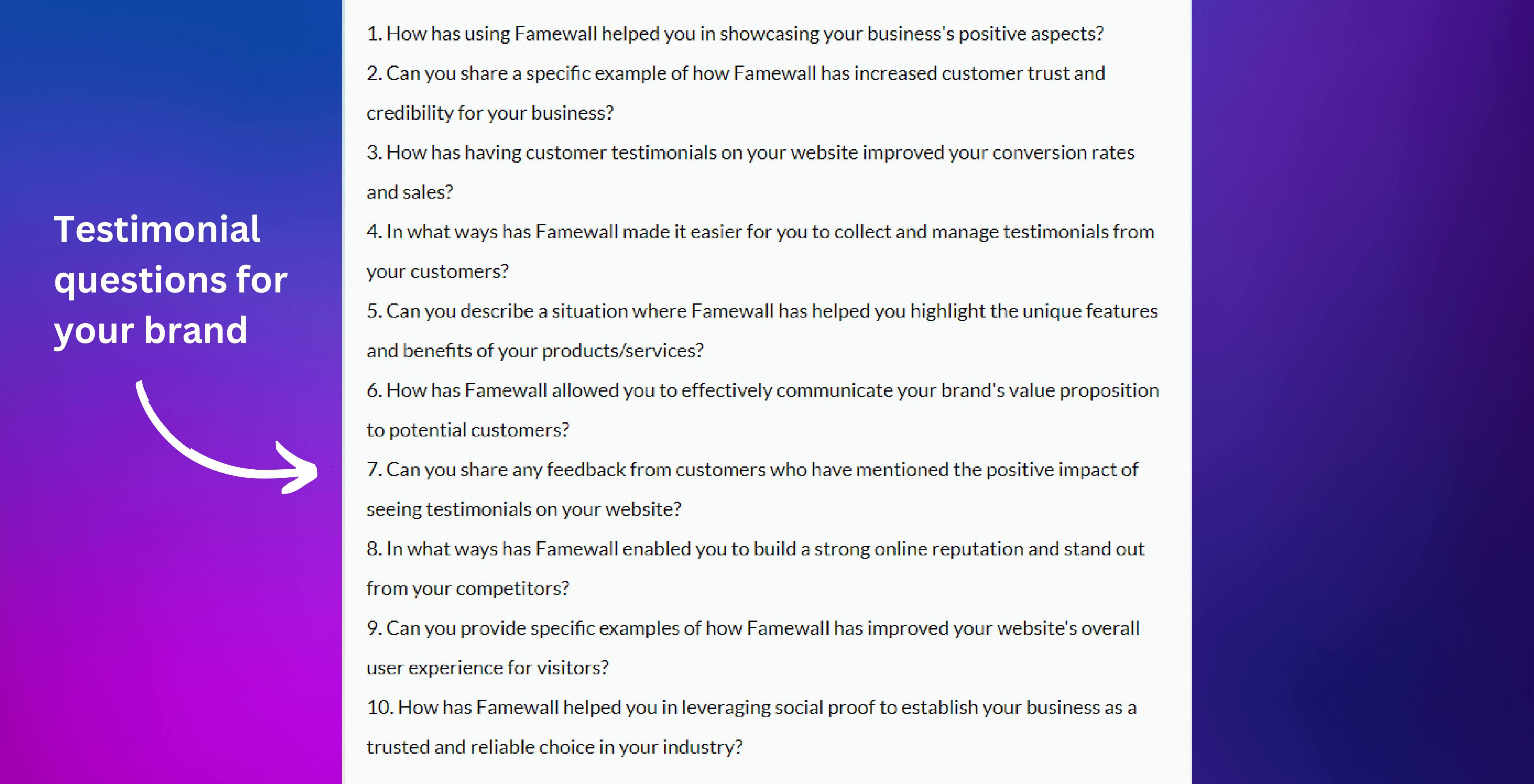Click the 'Testimonial questions for your brand' heading
Viewport: 1534px width, 784px height.
[x=170, y=280]
